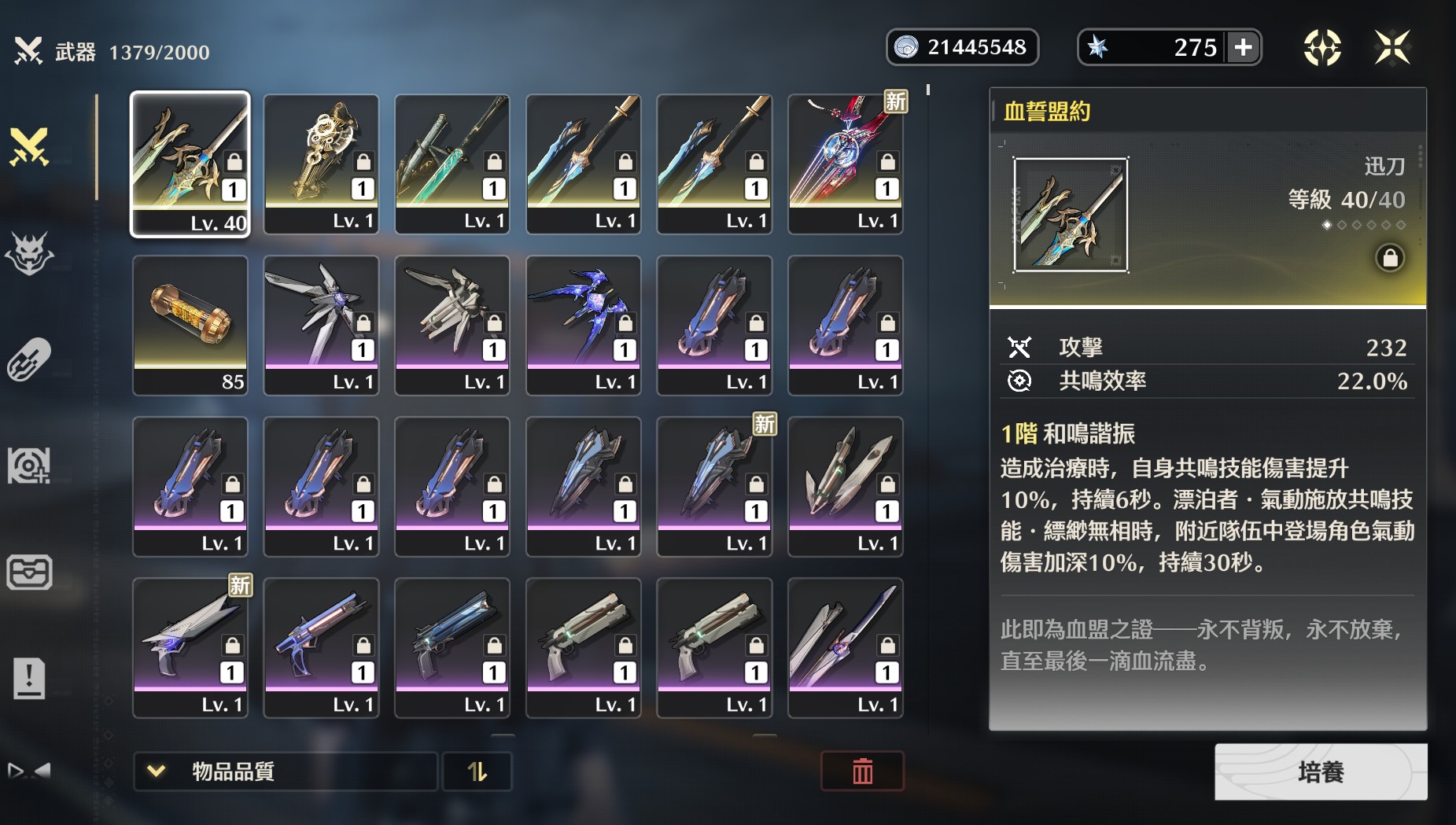Viewport: 1456px width, 825px height.
Task: Collapse the sidebar with the bottom-left arrows
Action: click(x=29, y=770)
